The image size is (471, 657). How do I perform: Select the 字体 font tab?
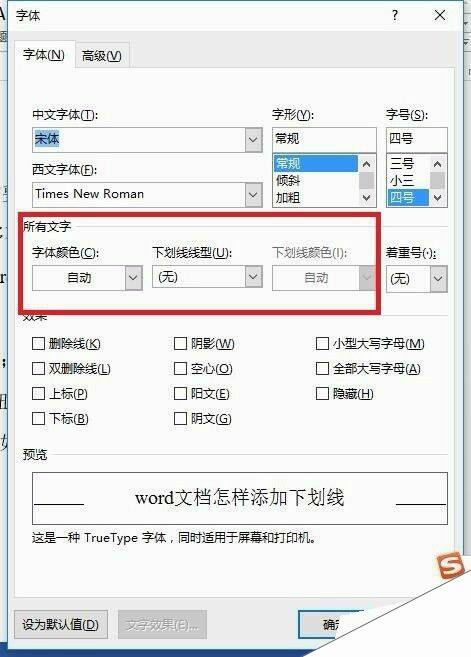44,54
